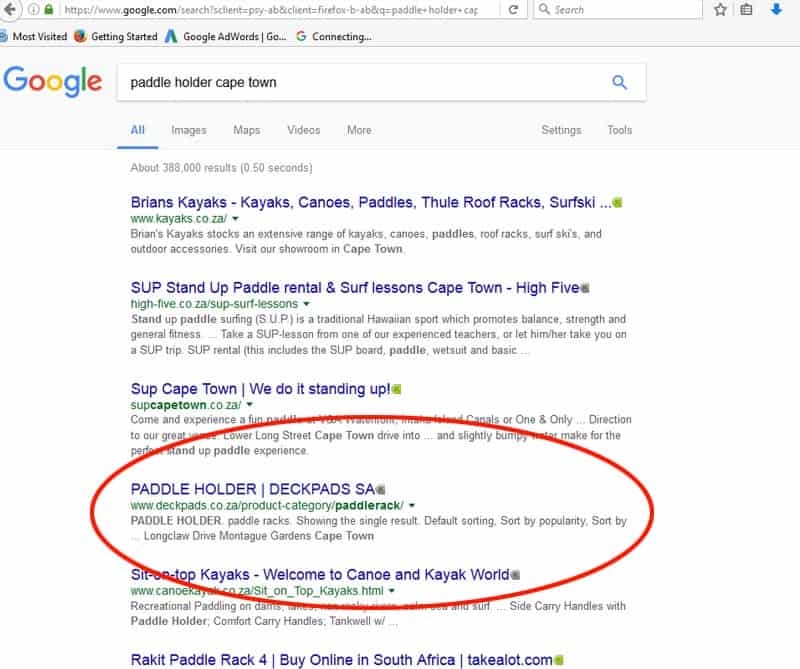Switch to the Maps tab

pyautogui.click(x=246, y=130)
